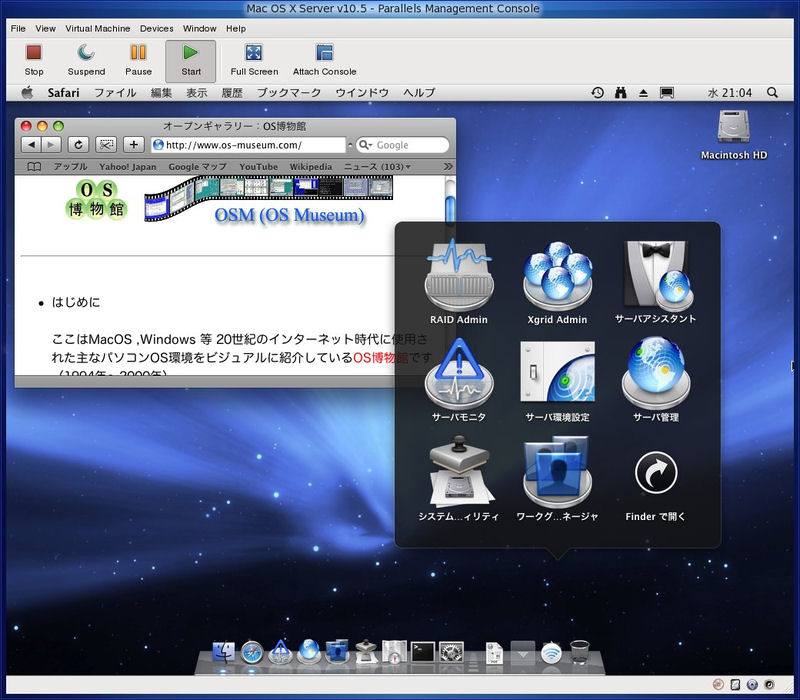Click the AirPort Wi-Fi Dock icon
The height and width of the screenshot is (700, 800).
pos(551,653)
